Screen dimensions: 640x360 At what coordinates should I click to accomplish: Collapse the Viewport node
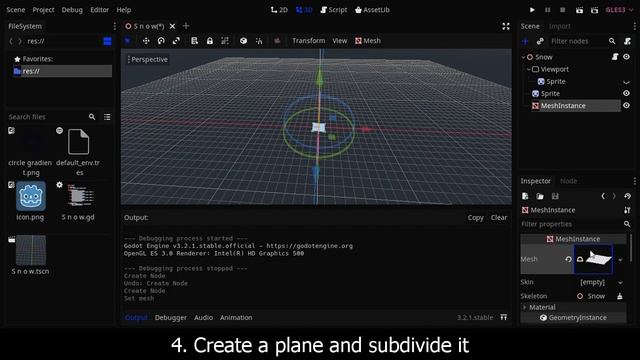point(529,69)
